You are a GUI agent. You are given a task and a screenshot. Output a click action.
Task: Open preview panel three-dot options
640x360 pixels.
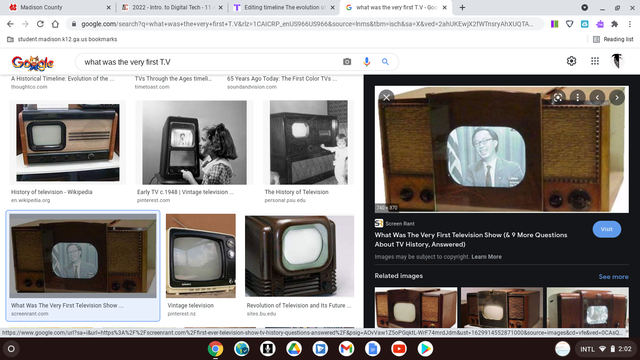point(578,97)
